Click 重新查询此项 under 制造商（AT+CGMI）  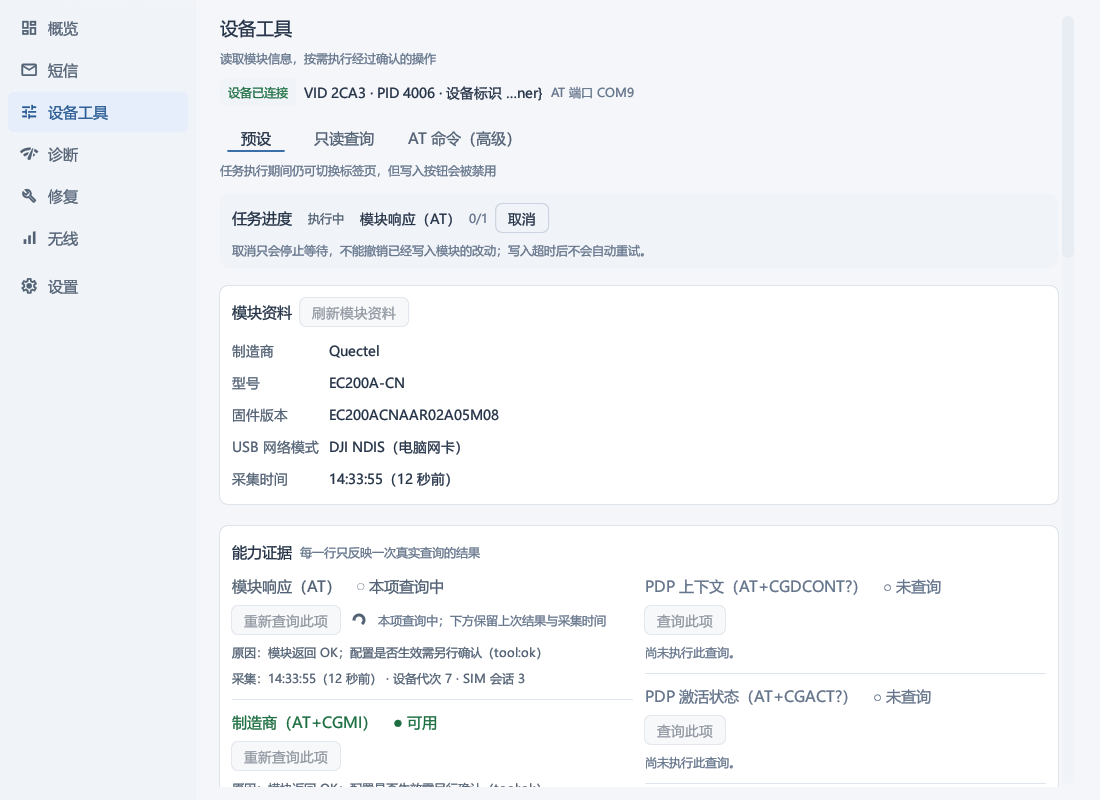click(x=286, y=757)
